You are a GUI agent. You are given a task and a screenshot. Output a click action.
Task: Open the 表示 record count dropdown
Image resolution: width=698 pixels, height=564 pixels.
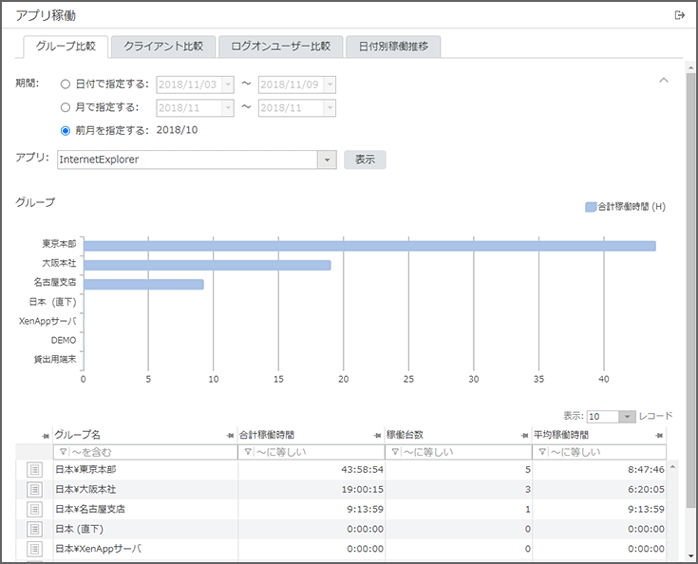[x=627, y=417]
